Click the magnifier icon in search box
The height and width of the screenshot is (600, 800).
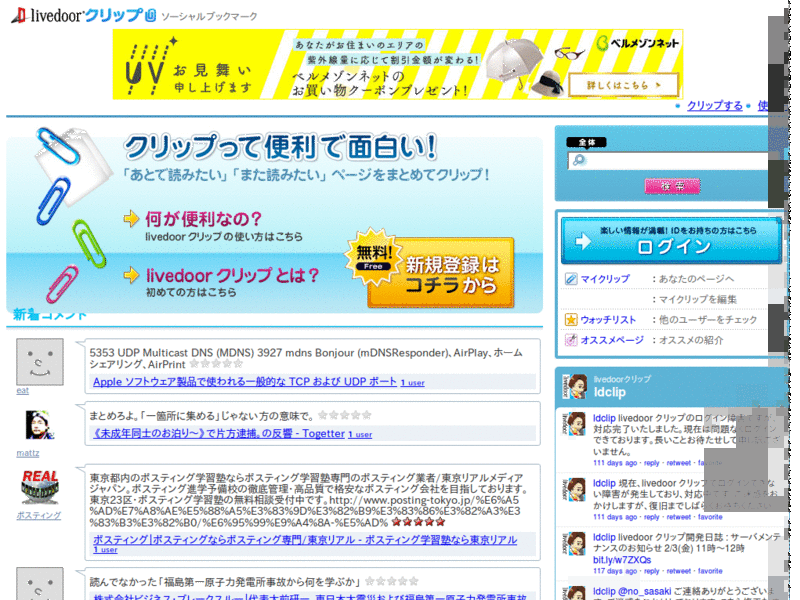[579, 160]
